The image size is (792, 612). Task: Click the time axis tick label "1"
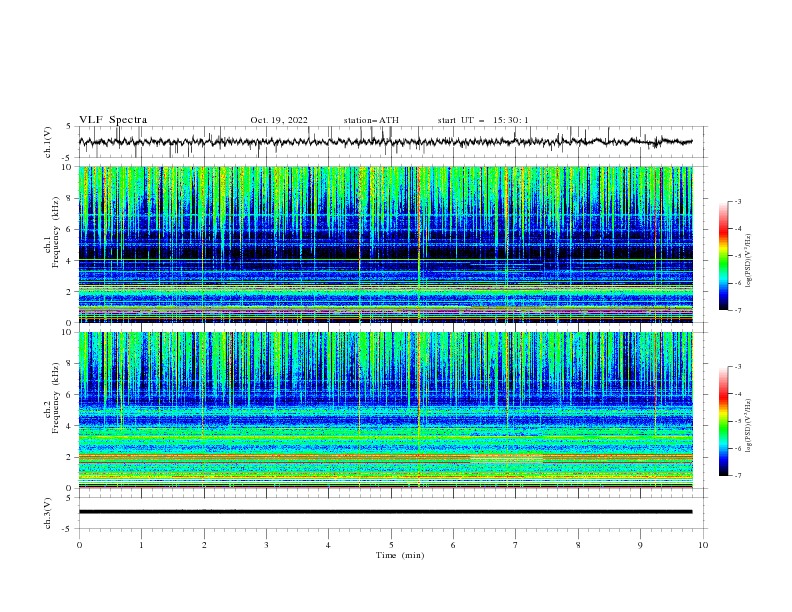pos(141,545)
